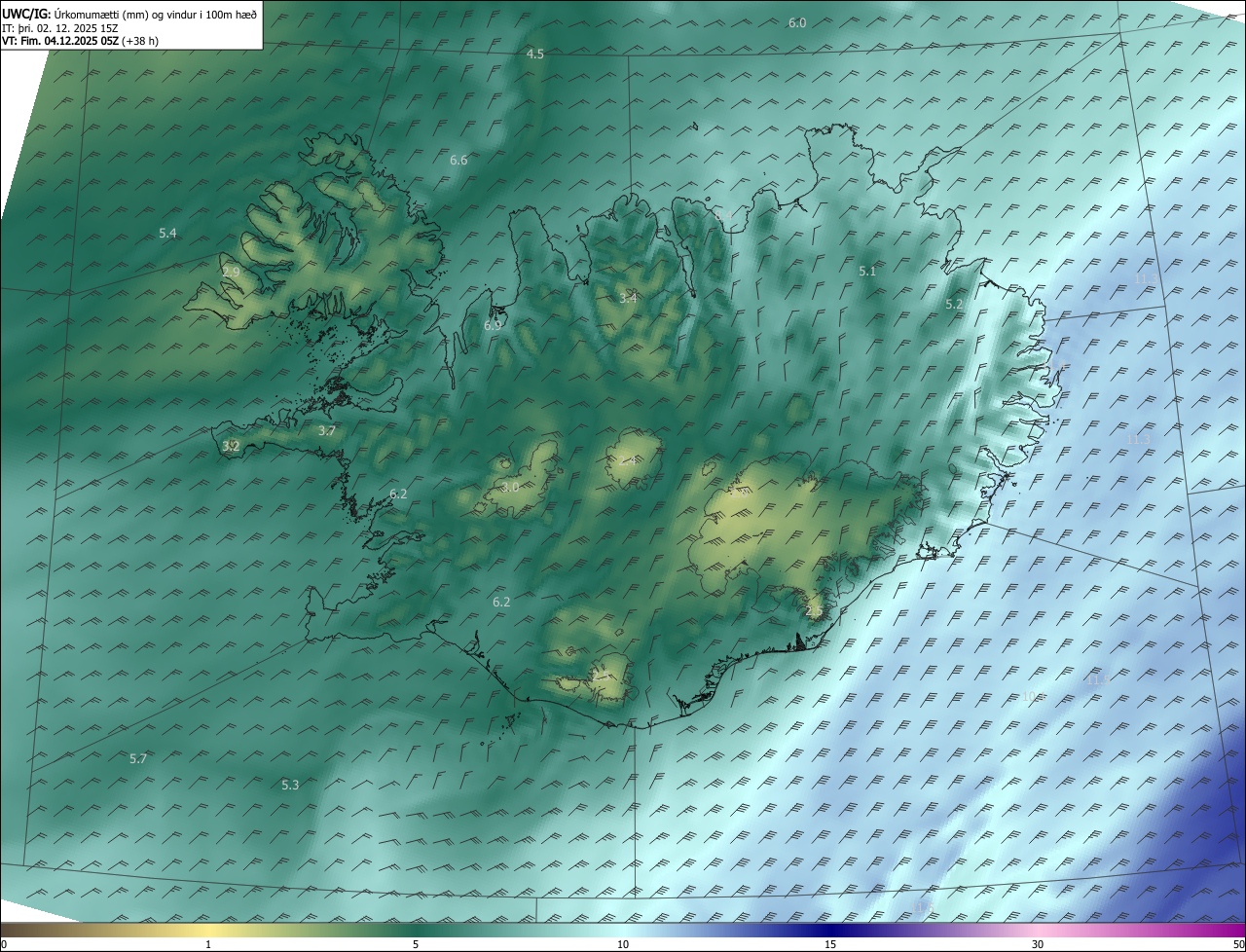Click the dark navy color above the 15 tick

[830, 931]
